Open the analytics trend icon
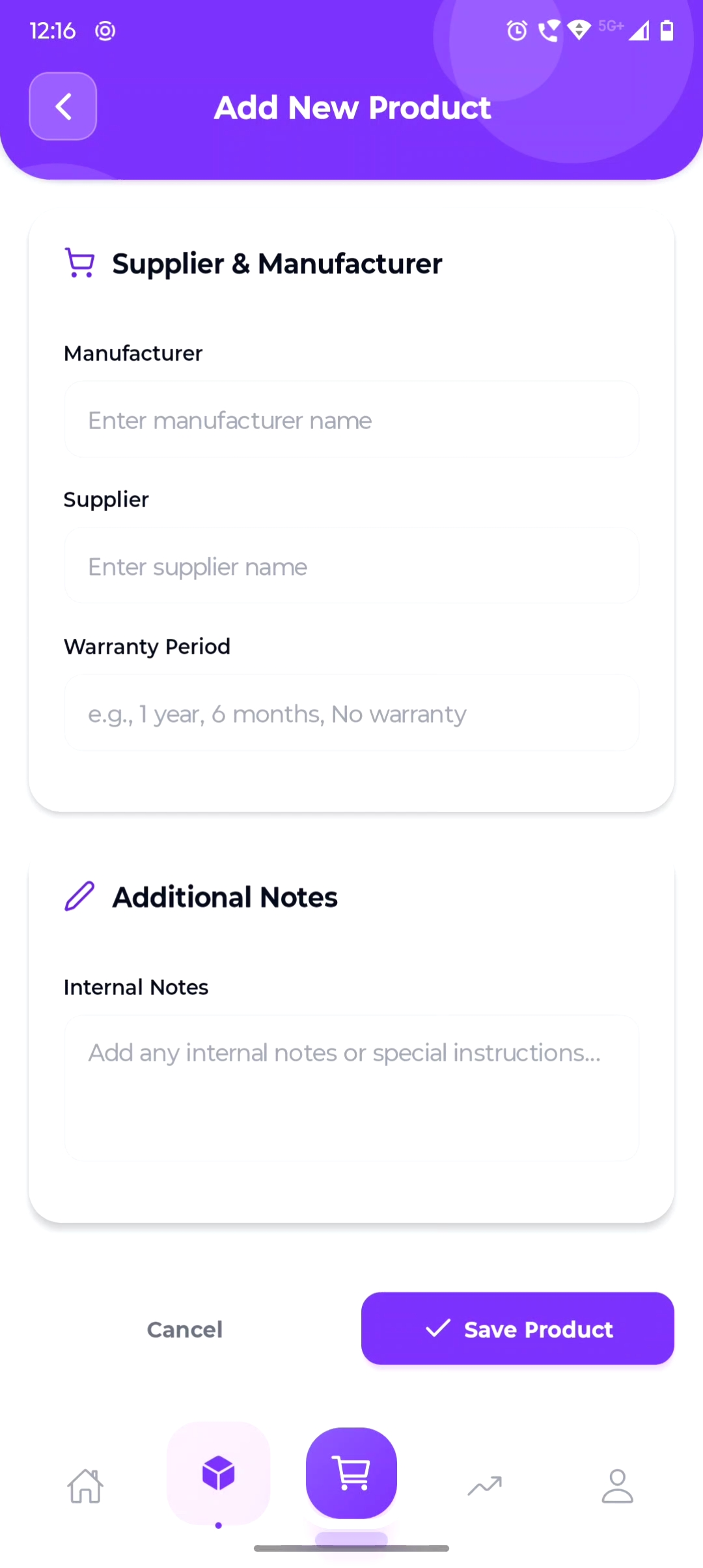This screenshot has width=703, height=1568. 484,1486
